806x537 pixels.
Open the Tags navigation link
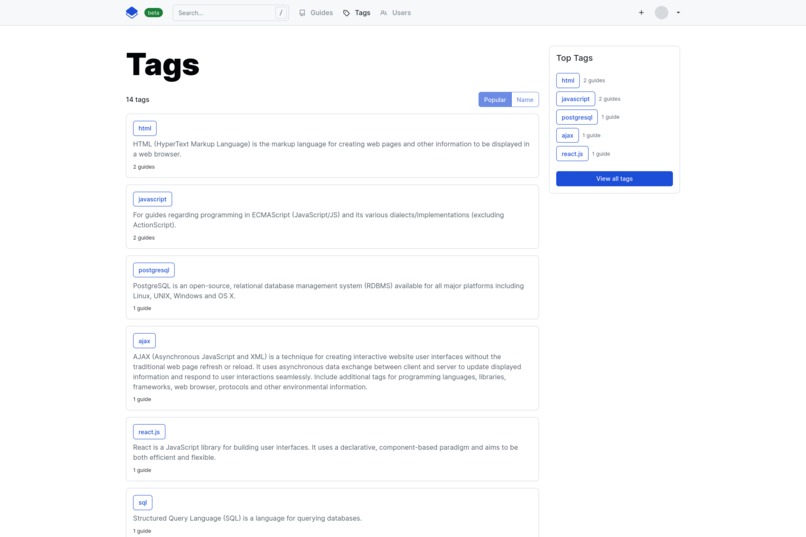(x=357, y=13)
